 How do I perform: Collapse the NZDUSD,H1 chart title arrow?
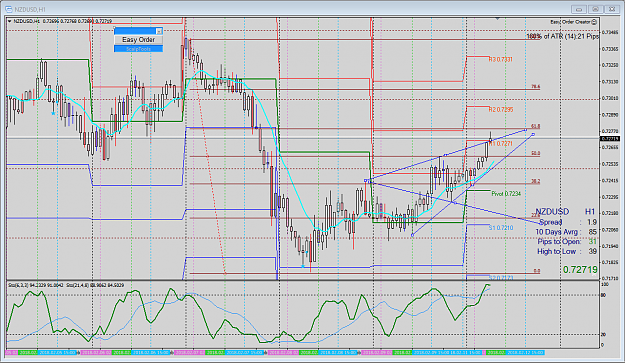(x=10, y=21)
